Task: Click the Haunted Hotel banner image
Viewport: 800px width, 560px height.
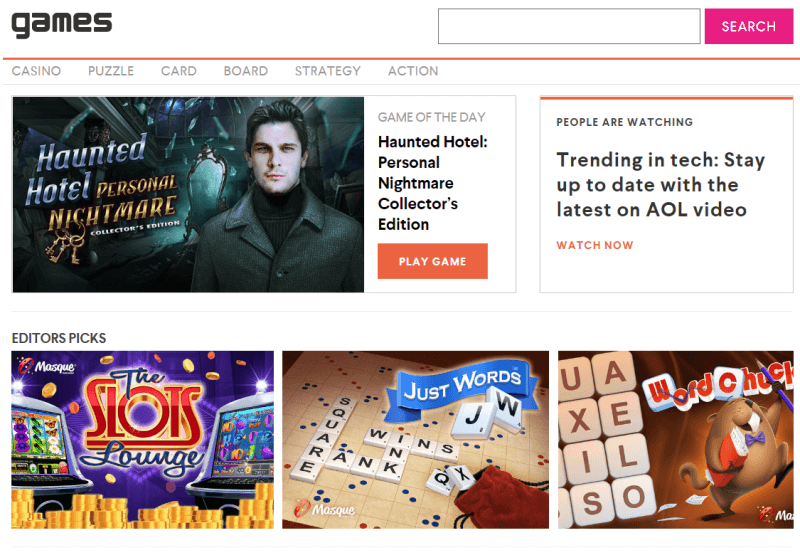Action: tap(188, 194)
